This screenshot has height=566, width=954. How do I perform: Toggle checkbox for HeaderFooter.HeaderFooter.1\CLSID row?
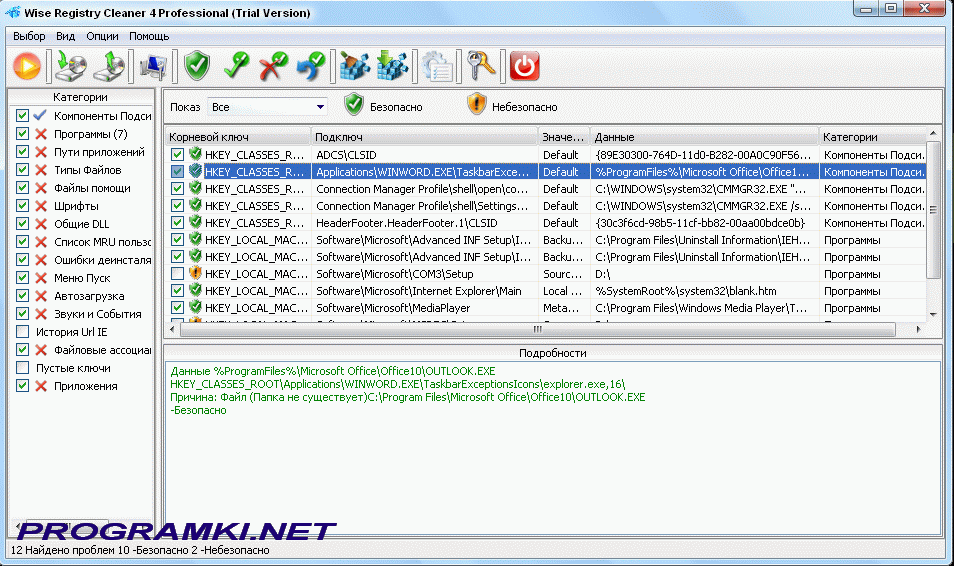(177, 223)
